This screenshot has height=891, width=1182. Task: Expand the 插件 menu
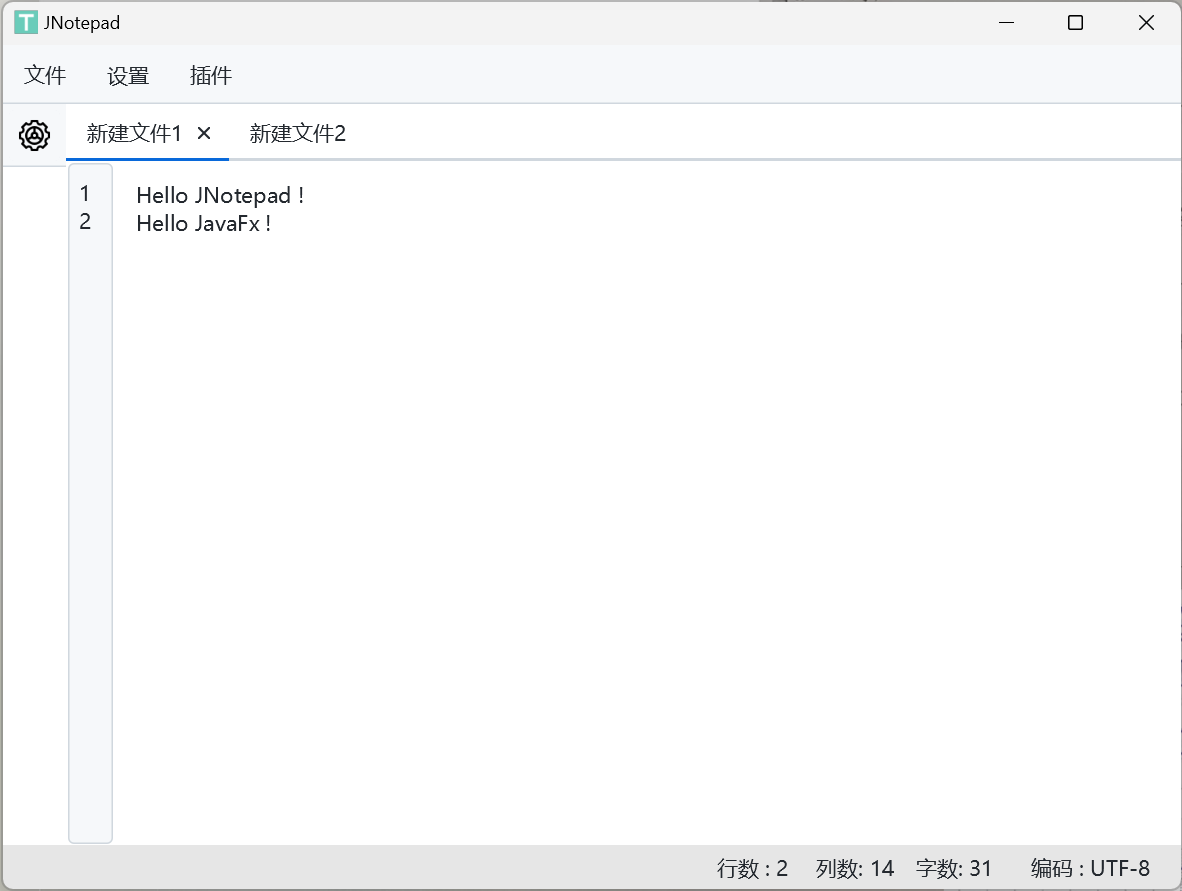(x=211, y=76)
